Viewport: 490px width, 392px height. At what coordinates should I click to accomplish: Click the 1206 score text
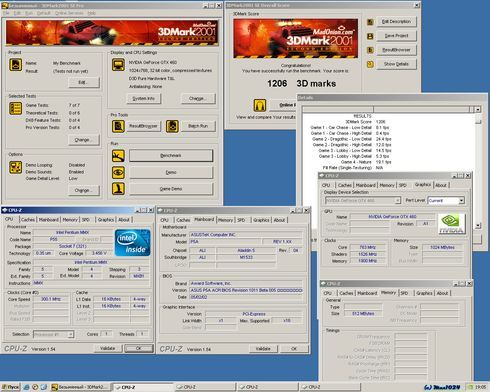pyautogui.click(x=277, y=83)
